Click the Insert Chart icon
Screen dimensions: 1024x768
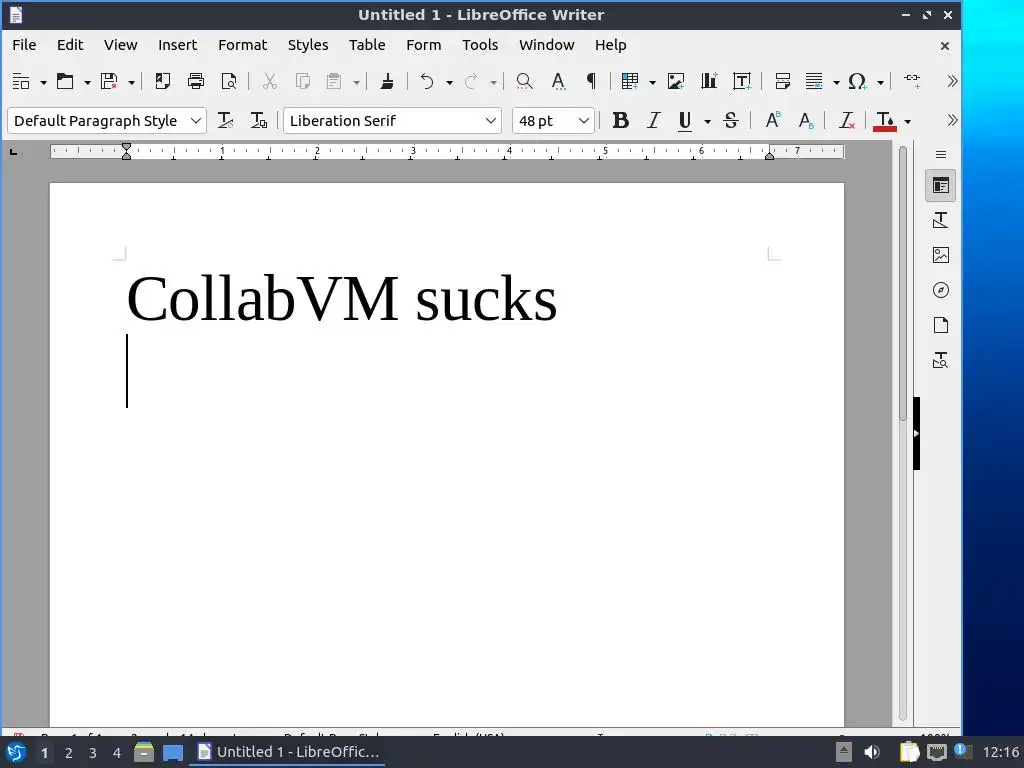[709, 81]
